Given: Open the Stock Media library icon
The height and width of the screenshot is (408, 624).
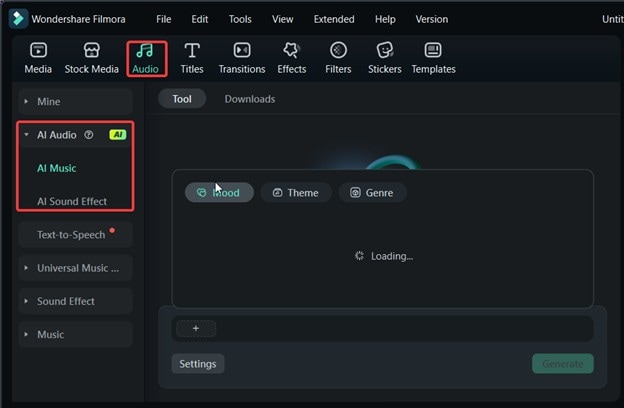Looking at the screenshot, I should click(x=92, y=51).
